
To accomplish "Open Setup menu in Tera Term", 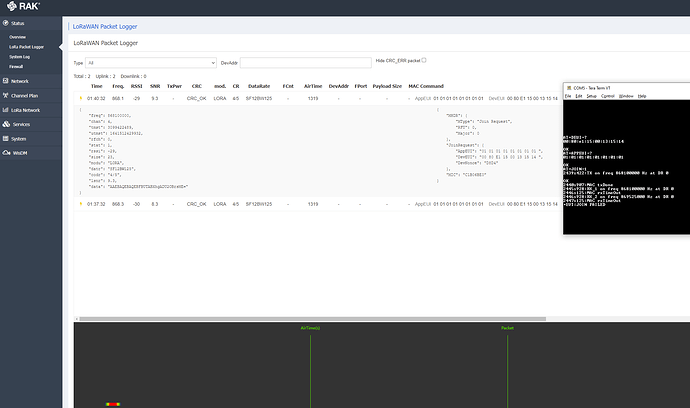I will [x=592, y=96].
